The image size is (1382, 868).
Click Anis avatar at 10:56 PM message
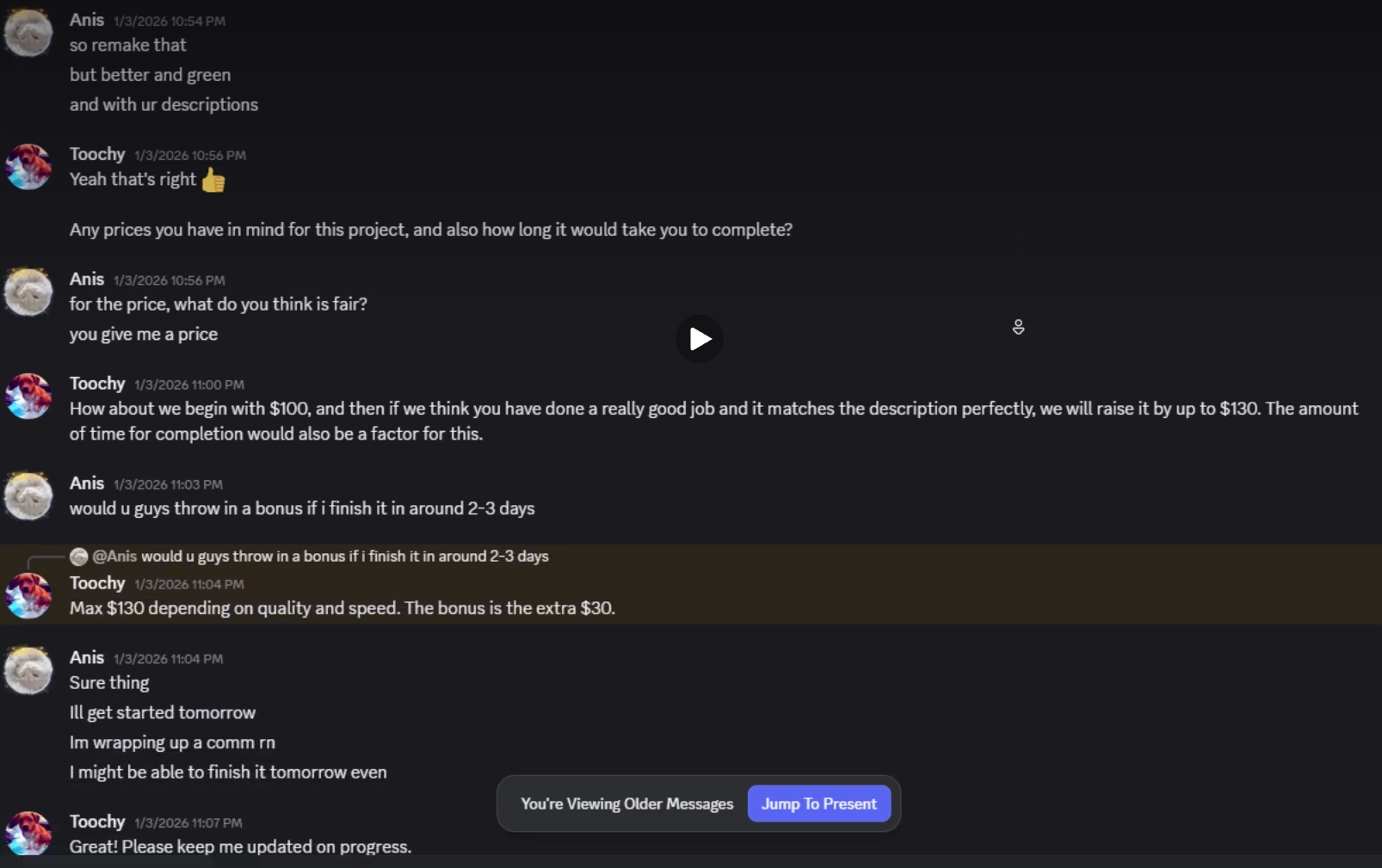click(x=28, y=292)
